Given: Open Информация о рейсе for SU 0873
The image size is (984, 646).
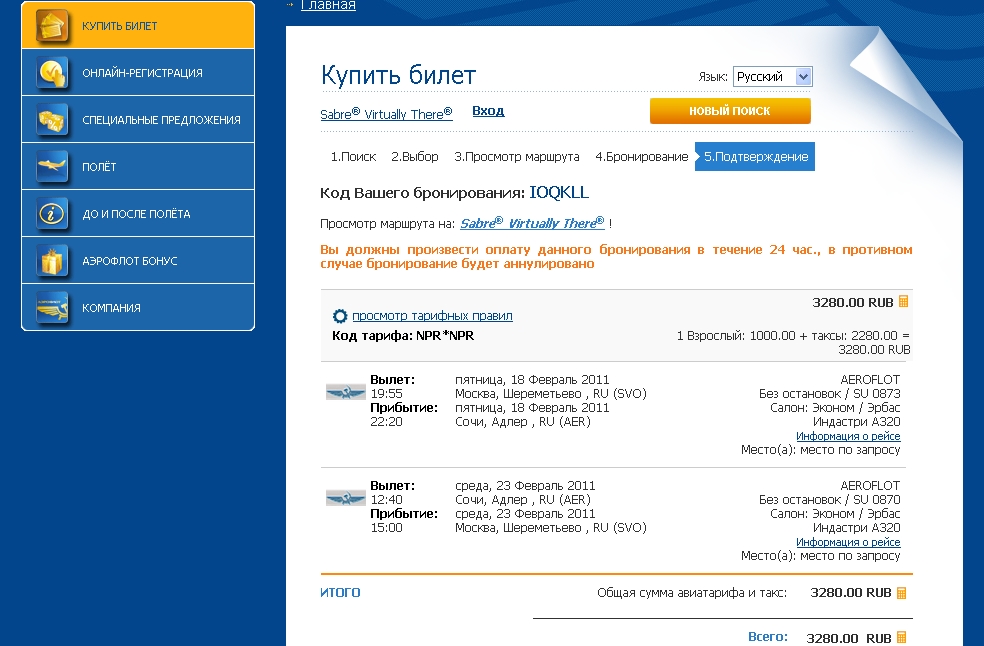Looking at the screenshot, I should (848, 436).
